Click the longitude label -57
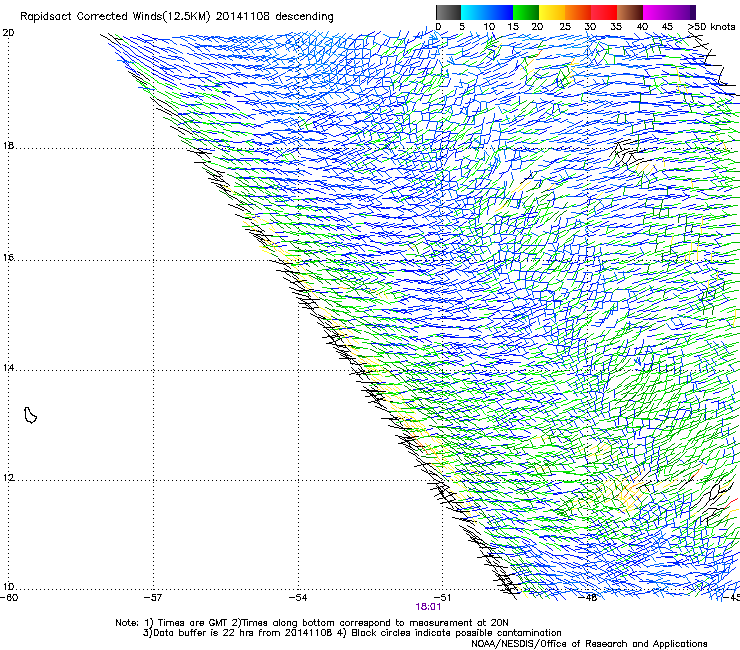This screenshot has width=740, height=650. [153, 598]
